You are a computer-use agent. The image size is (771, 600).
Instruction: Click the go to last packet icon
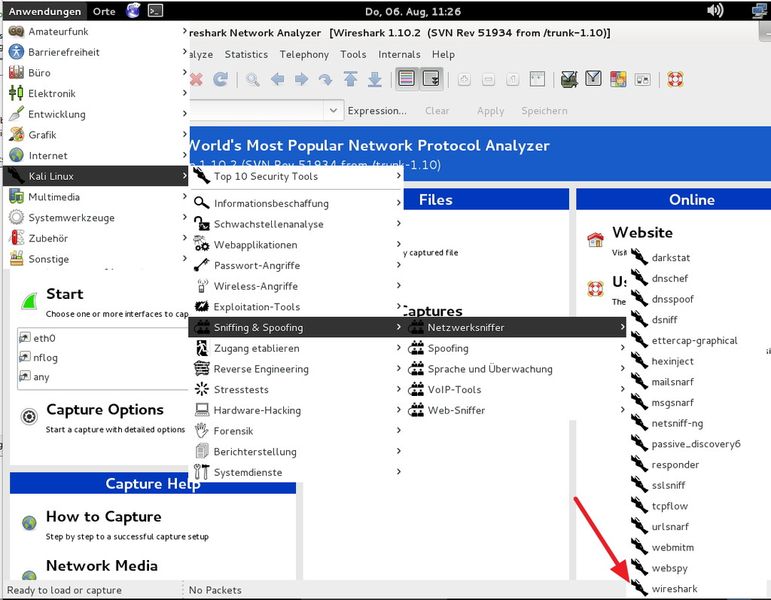pyautogui.click(x=375, y=79)
